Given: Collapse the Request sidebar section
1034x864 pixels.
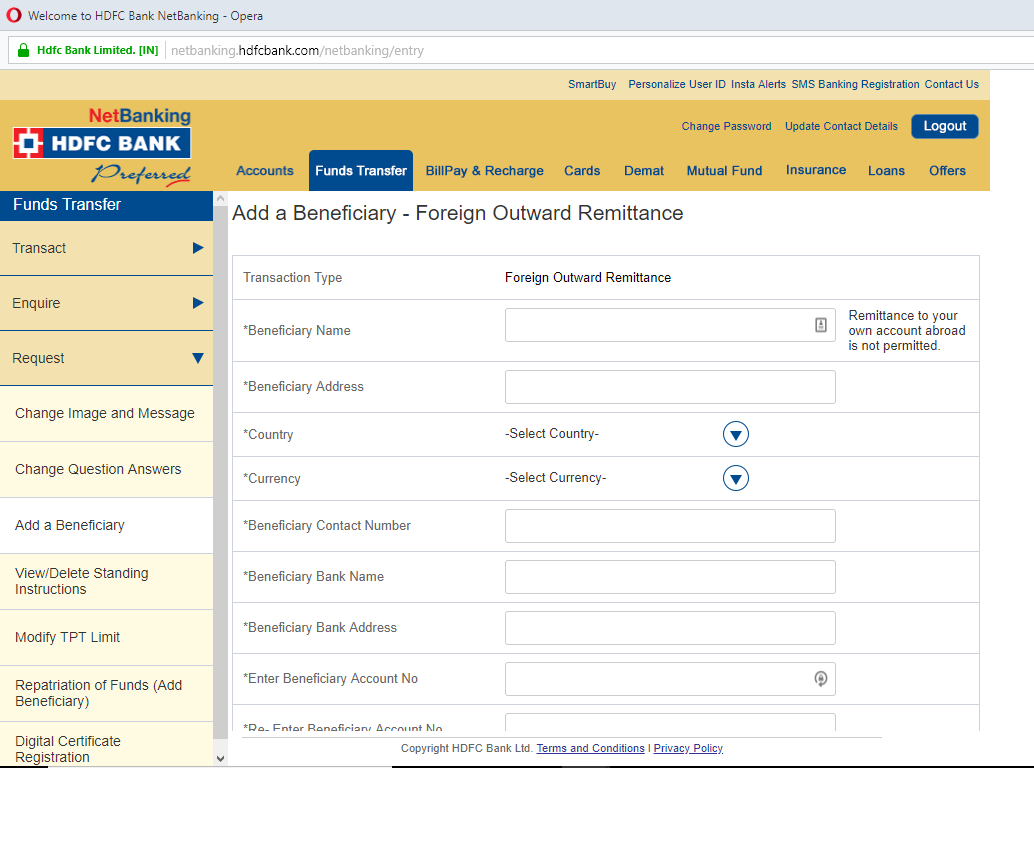Looking at the screenshot, I should 197,358.
